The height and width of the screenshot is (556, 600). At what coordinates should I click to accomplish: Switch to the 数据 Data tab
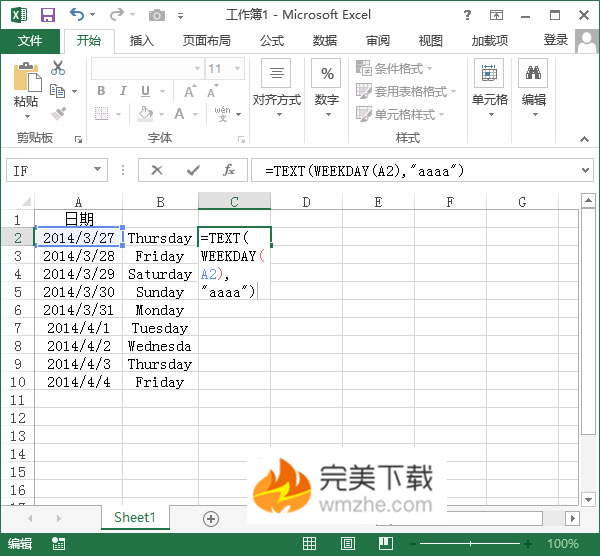click(x=324, y=41)
